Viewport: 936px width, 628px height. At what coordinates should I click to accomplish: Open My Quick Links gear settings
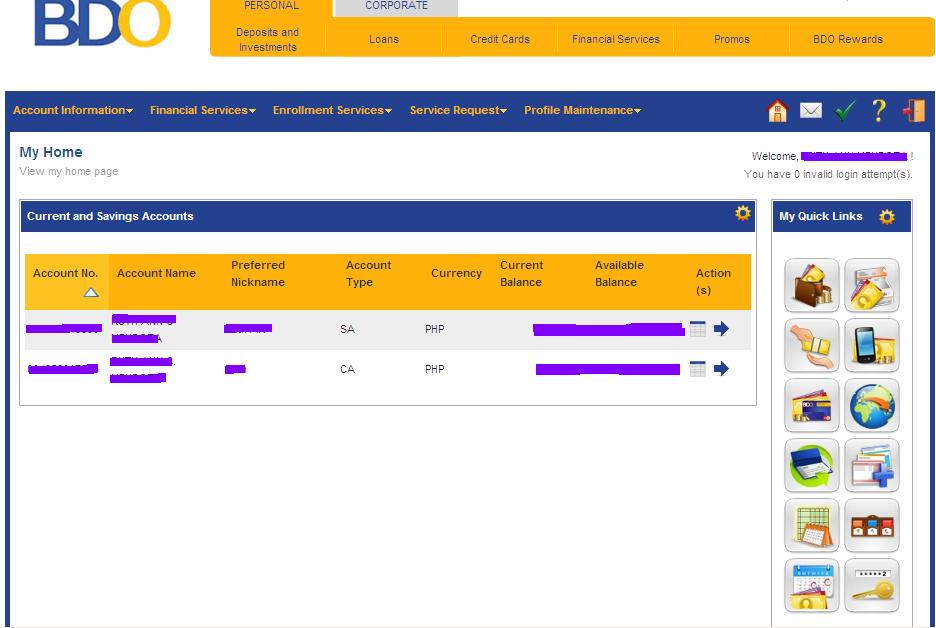[x=887, y=217]
